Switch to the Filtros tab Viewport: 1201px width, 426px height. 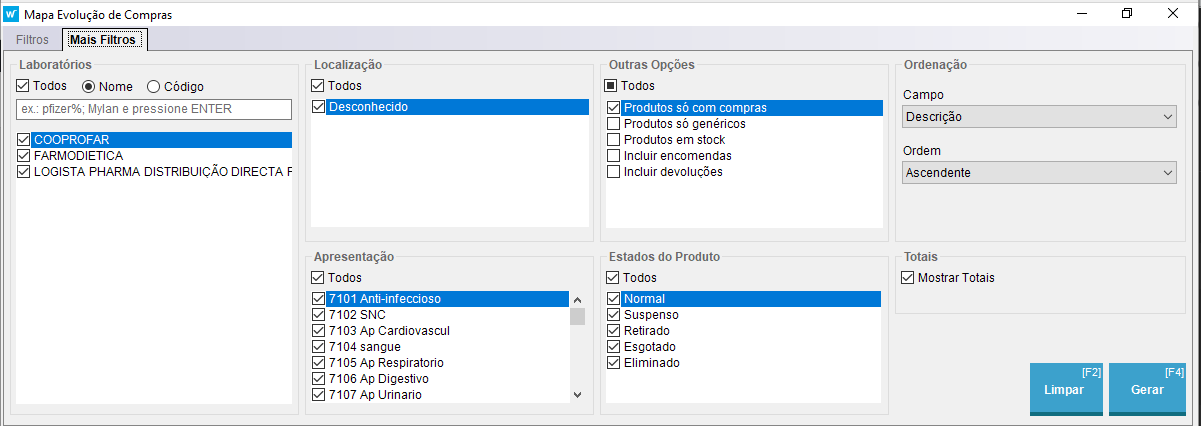click(32, 40)
